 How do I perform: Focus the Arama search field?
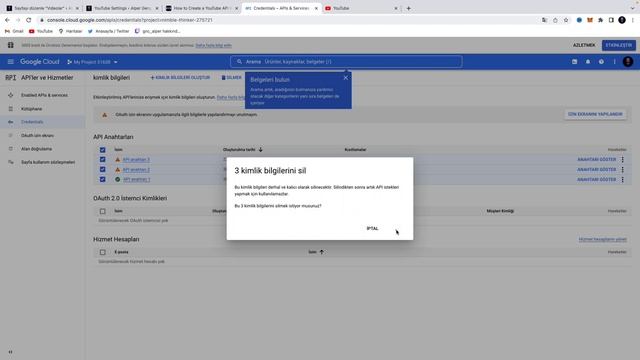pyautogui.click(x=346, y=62)
